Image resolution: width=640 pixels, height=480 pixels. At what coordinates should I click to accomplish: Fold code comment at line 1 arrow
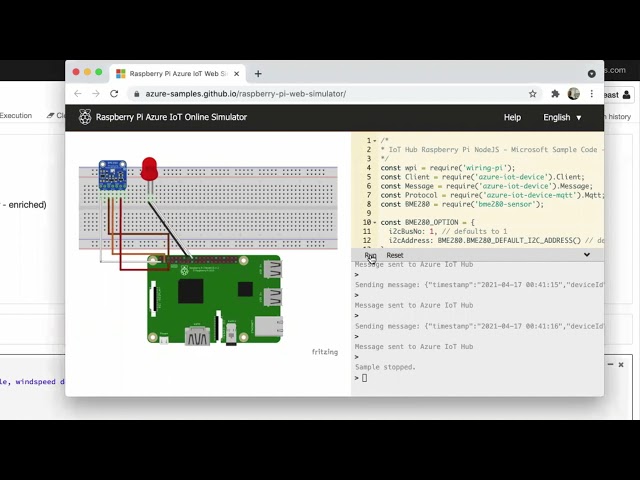pyautogui.click(x=374, y=141)
